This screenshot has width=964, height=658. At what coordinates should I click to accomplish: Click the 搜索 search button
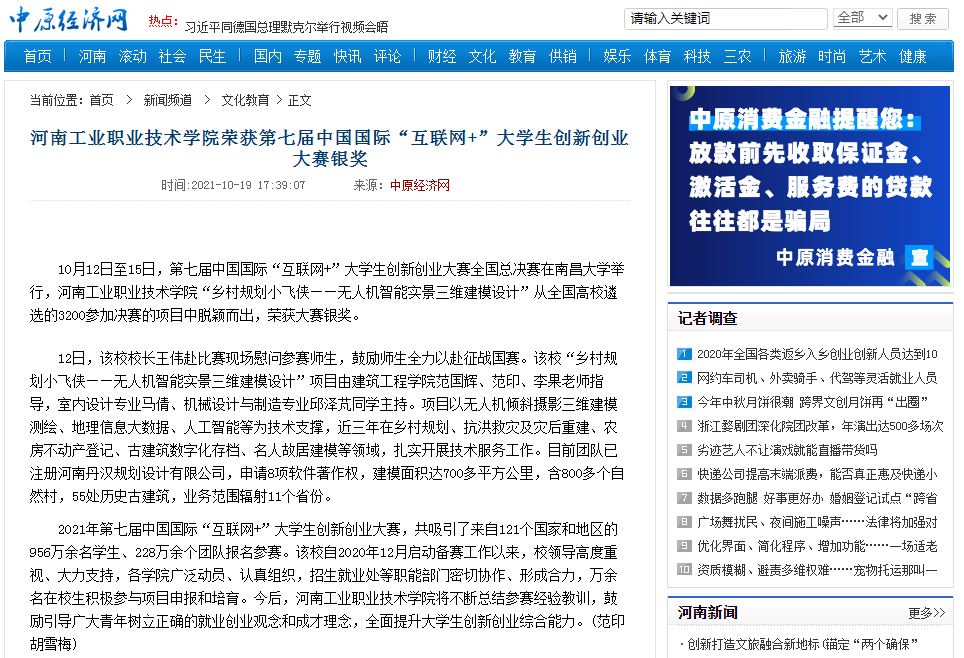(922, 18)
